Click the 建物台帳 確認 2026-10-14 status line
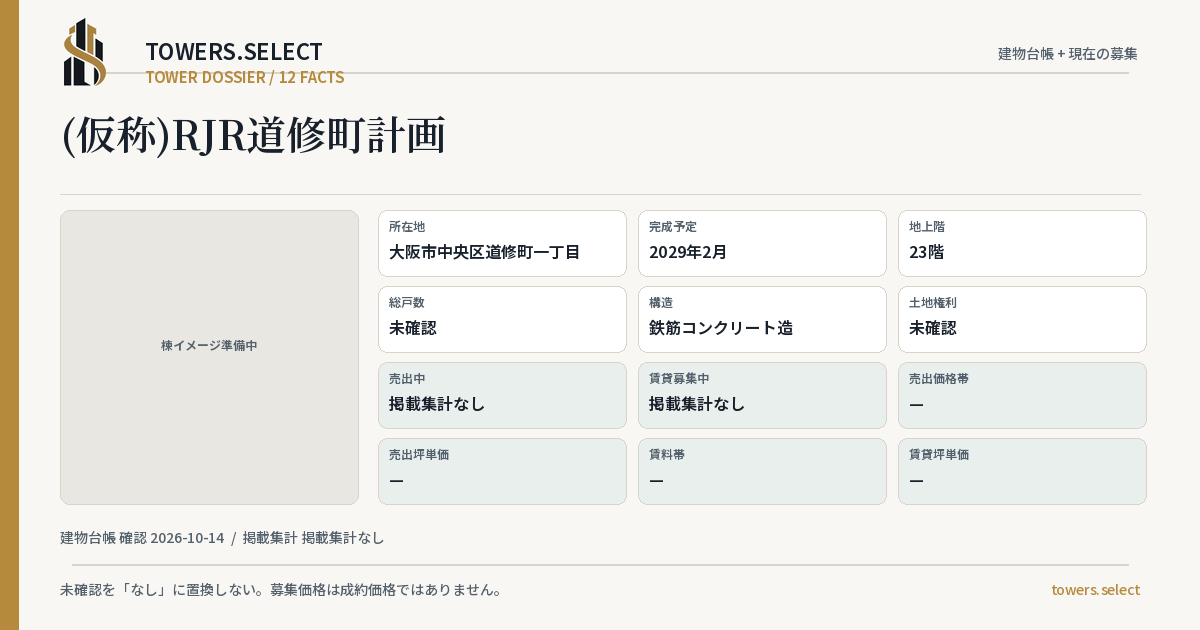This screenshot has height=630, width=1200. (x=222, y=538)
